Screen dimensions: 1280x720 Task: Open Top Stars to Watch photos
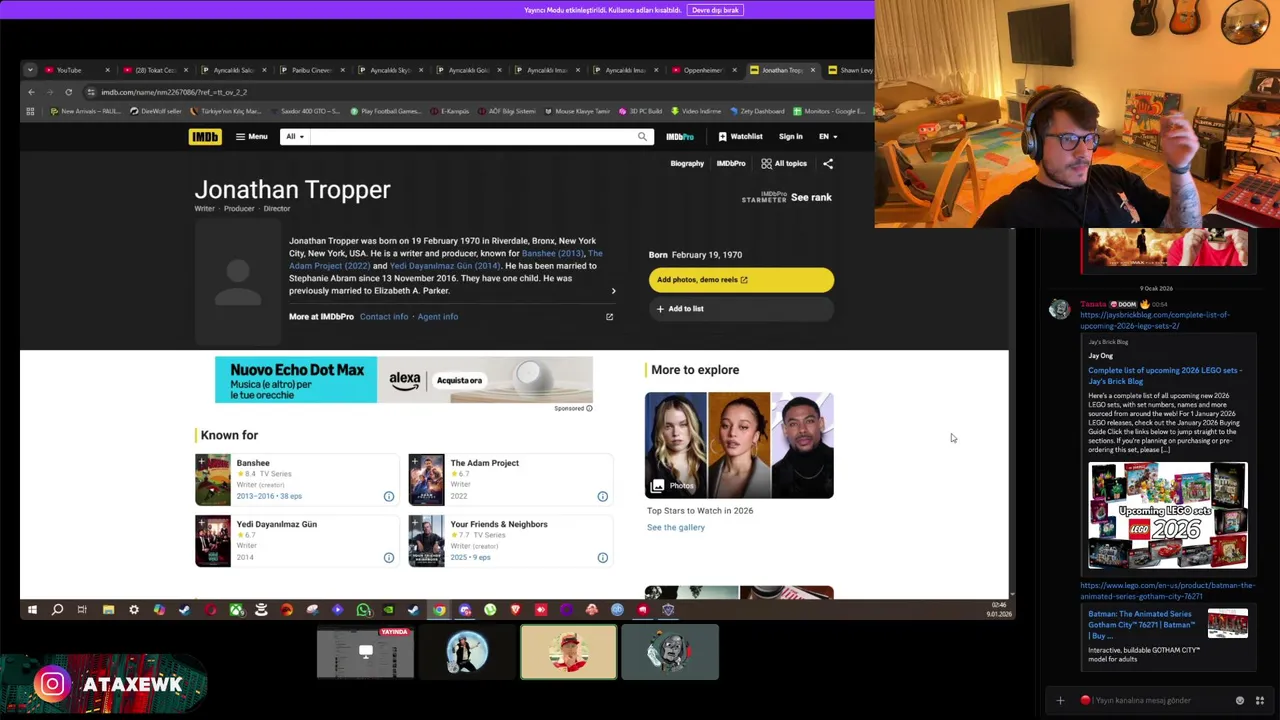click(x=739, y=445)
